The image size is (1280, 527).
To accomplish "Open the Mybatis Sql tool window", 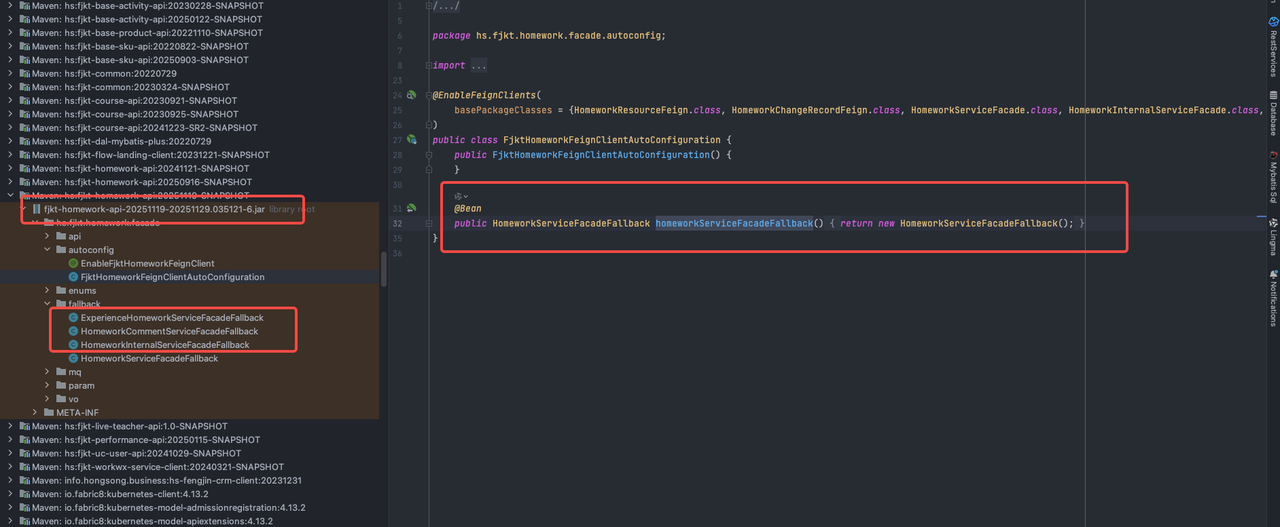I will click(1272, 176).
